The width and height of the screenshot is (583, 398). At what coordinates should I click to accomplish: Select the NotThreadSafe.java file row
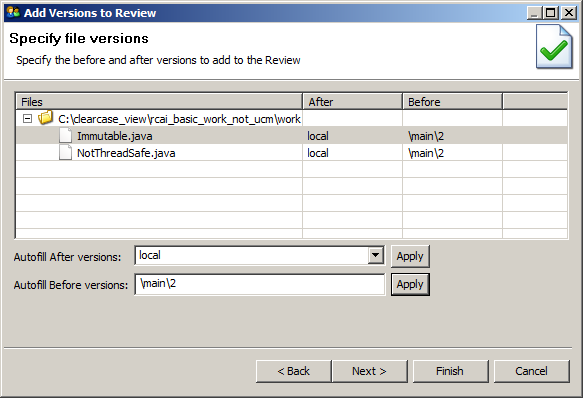(x=292, y=153)
